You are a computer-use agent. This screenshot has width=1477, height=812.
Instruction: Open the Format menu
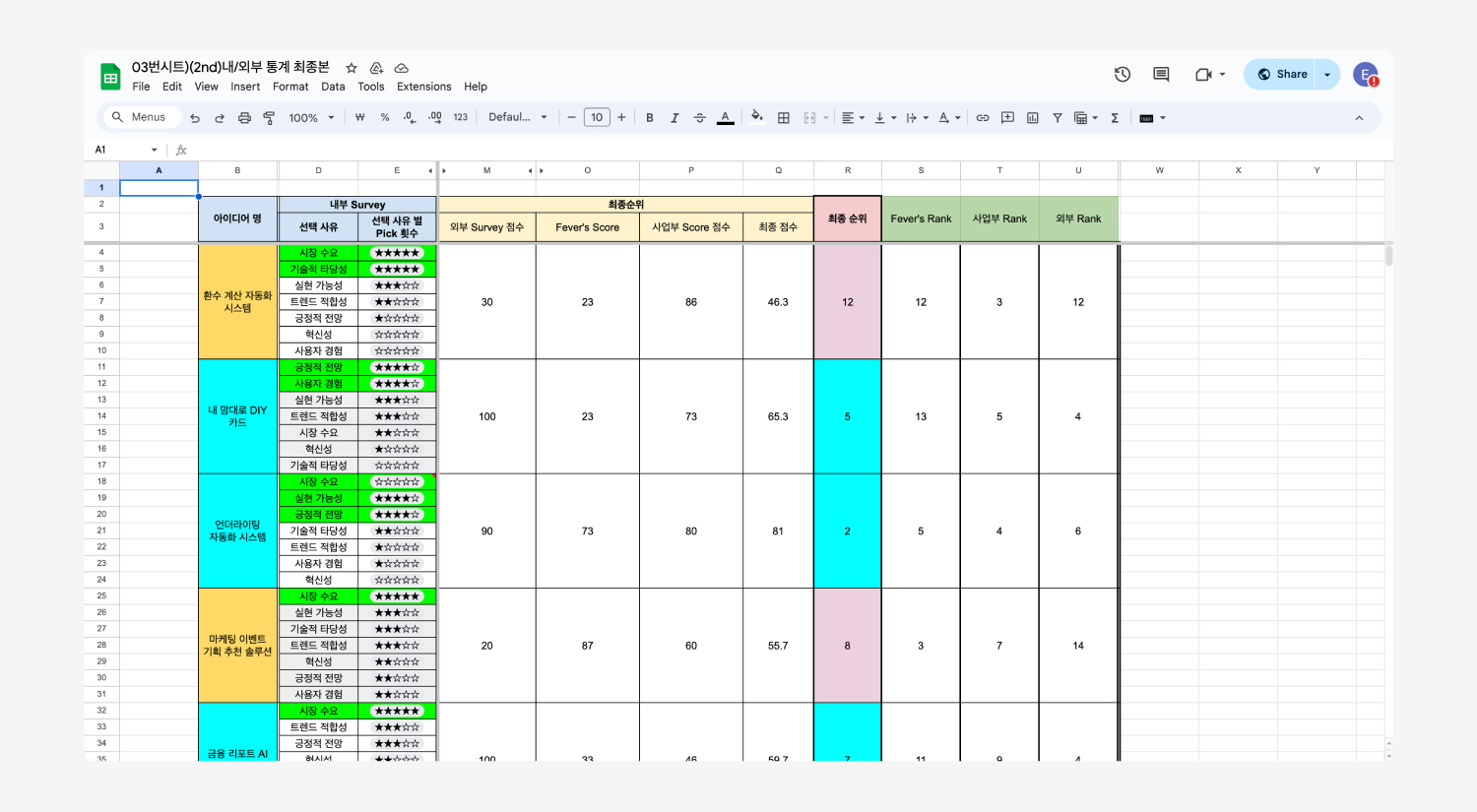coord(290,87)
